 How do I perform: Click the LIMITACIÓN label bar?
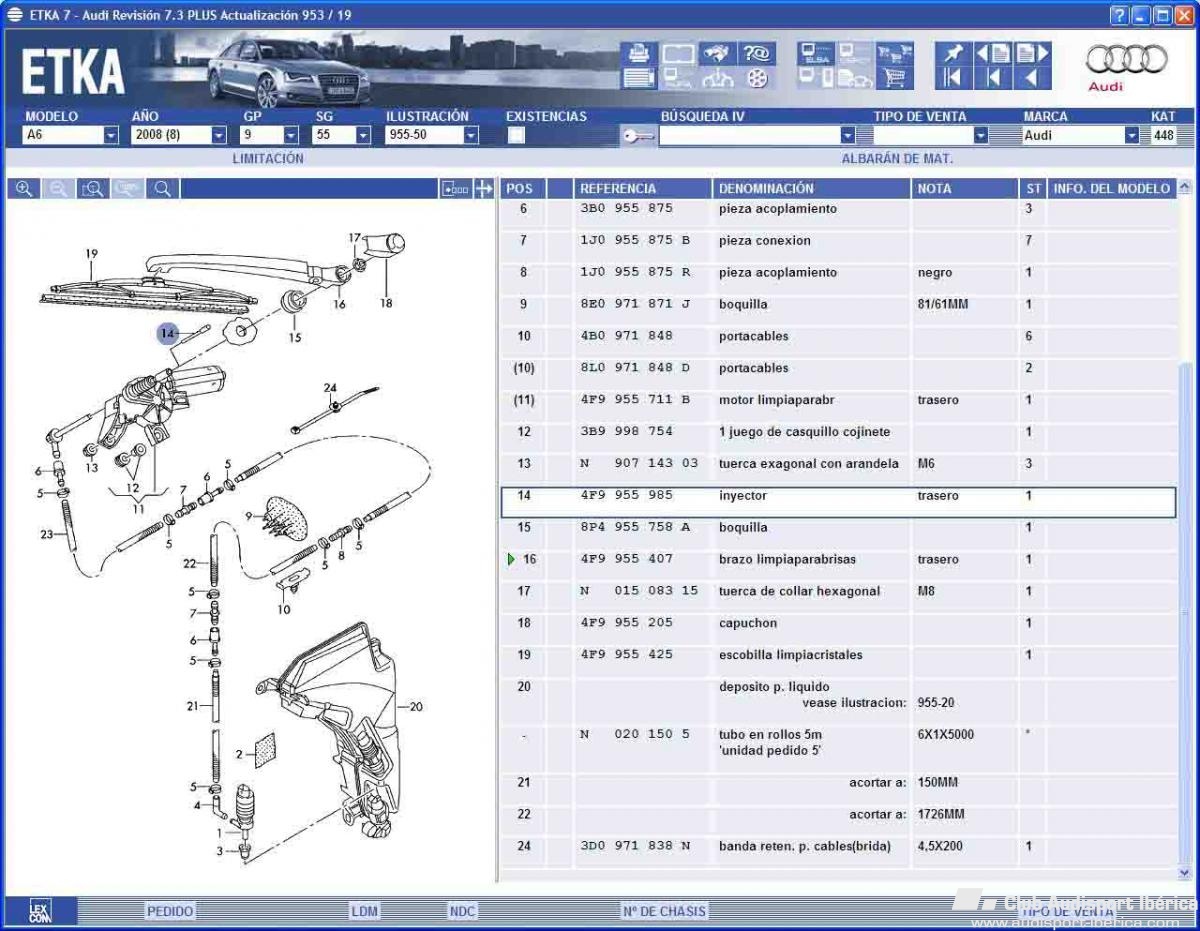click(268, 159)
